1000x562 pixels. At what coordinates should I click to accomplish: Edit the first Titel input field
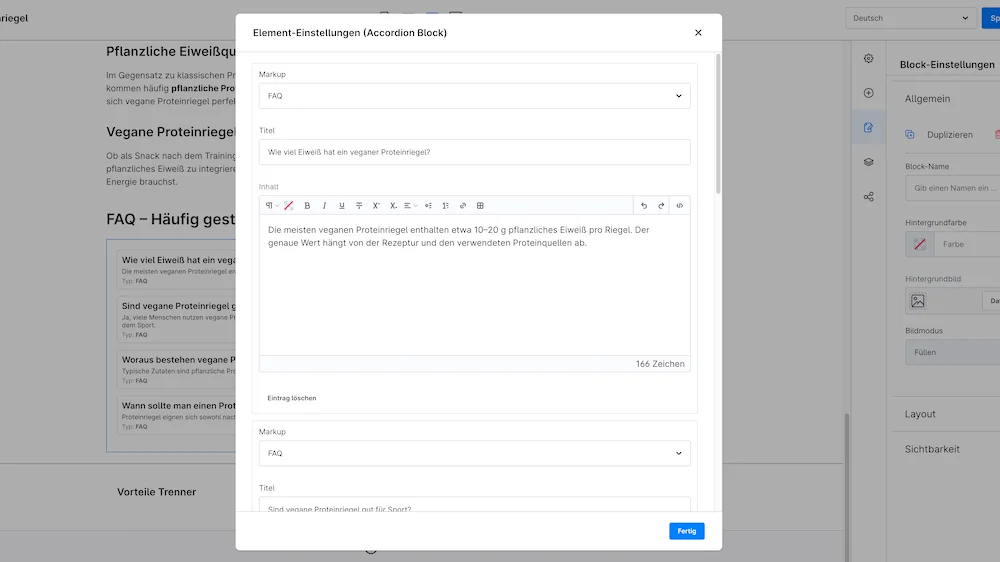click(474, 152)
